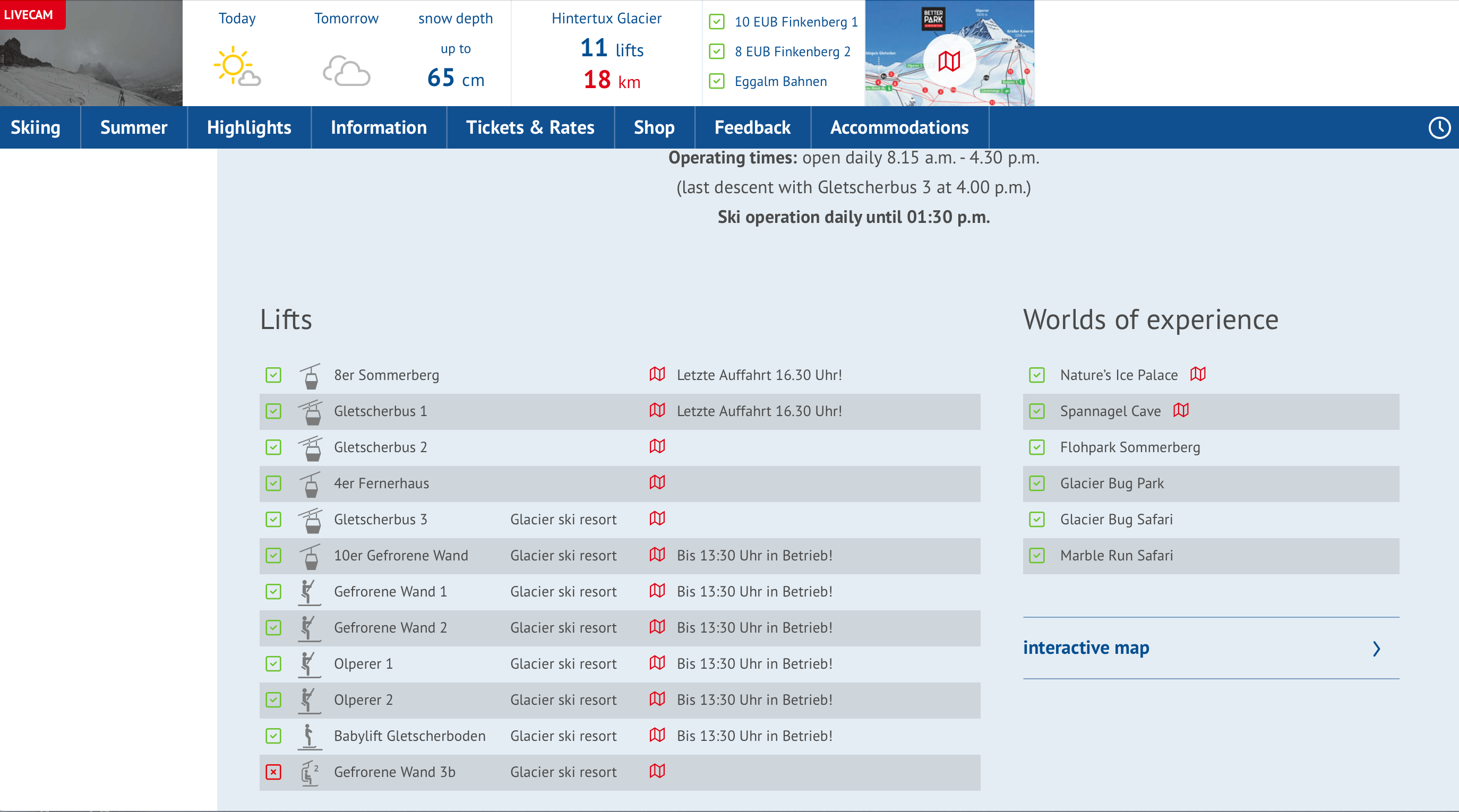This screenshot has height=812, width=1459.
Task: Click the green status check for 4er Fernerhaus
Action: pyautogui.click(x=273, y=483)
